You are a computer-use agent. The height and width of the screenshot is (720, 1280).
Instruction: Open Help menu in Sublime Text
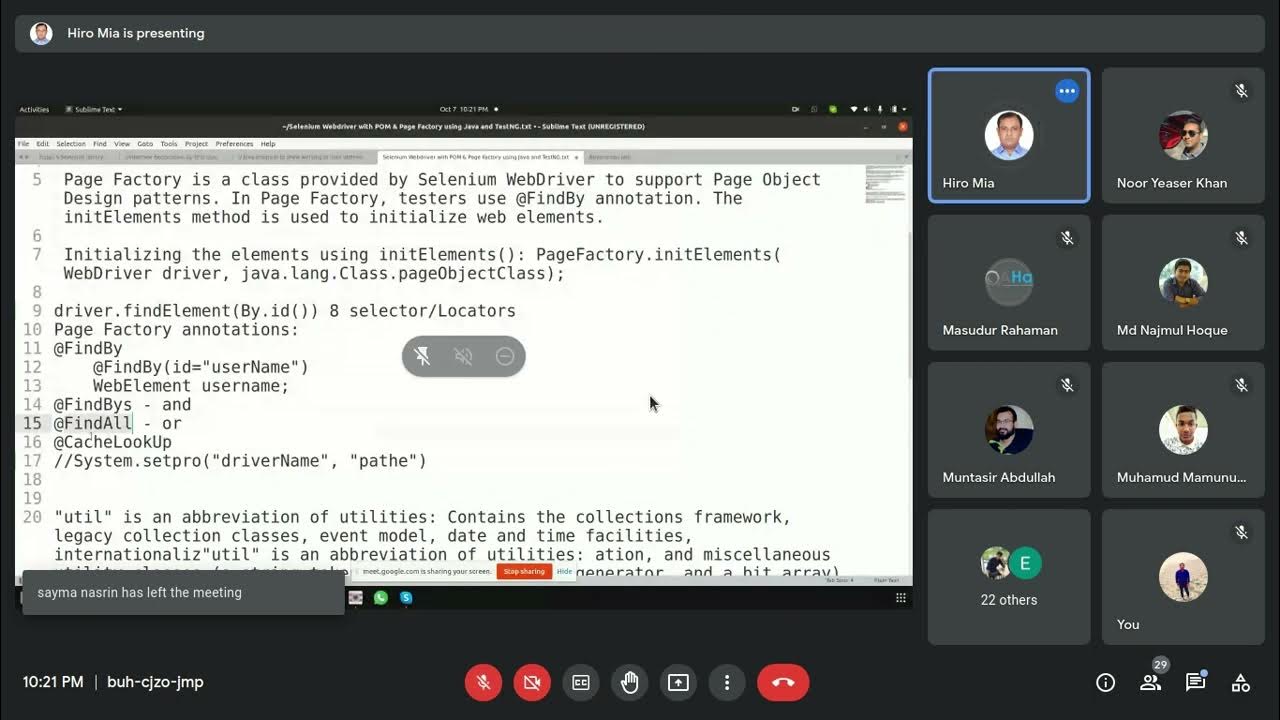point(268,144)
